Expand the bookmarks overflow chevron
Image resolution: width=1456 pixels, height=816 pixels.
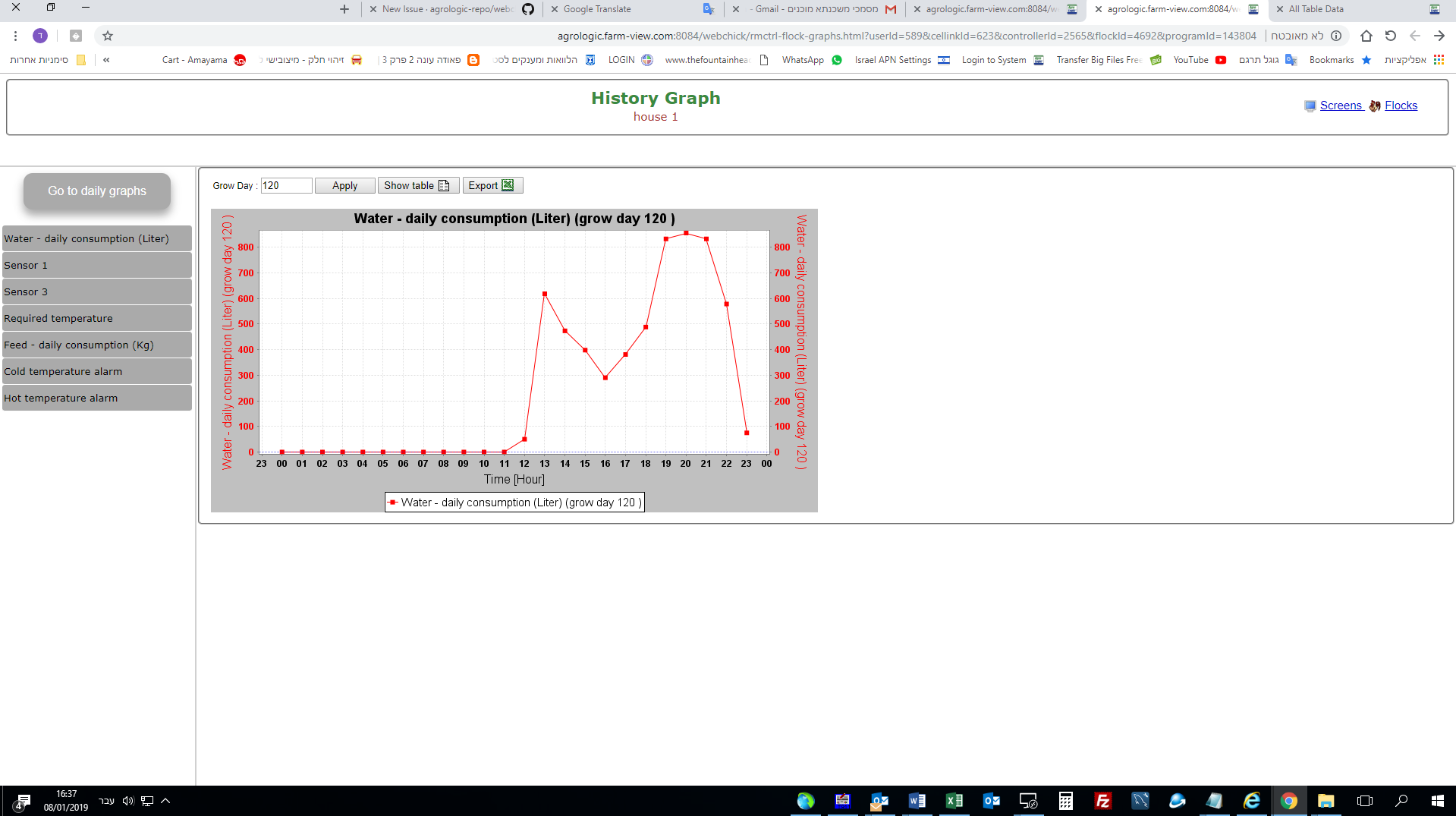(106, 60)
